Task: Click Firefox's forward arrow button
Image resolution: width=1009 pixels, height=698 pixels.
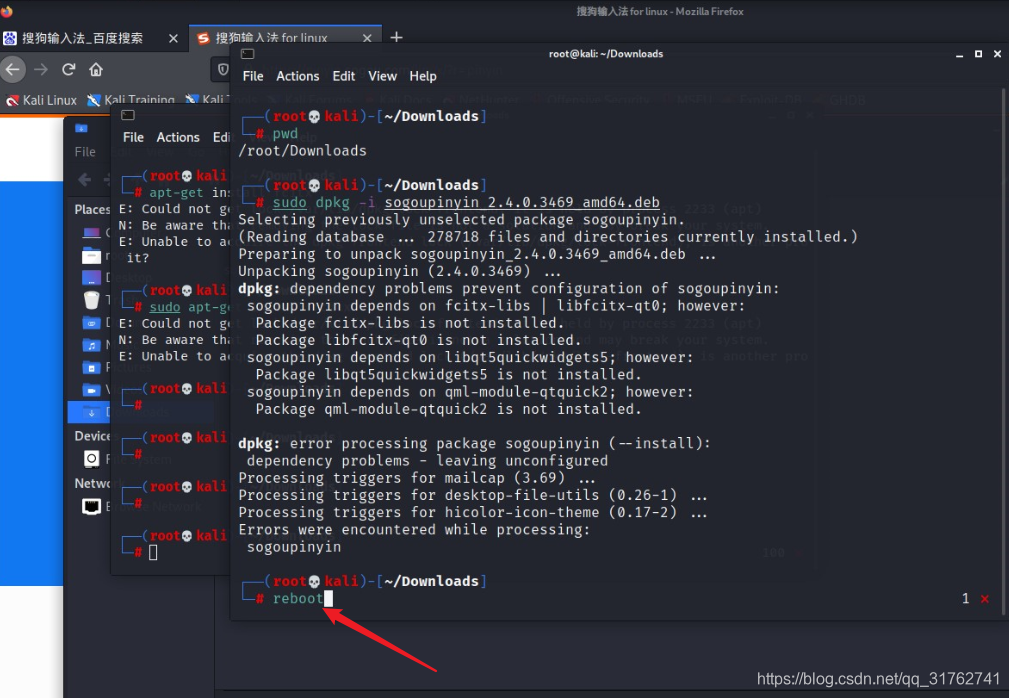Action: click(x=41, y=69)
